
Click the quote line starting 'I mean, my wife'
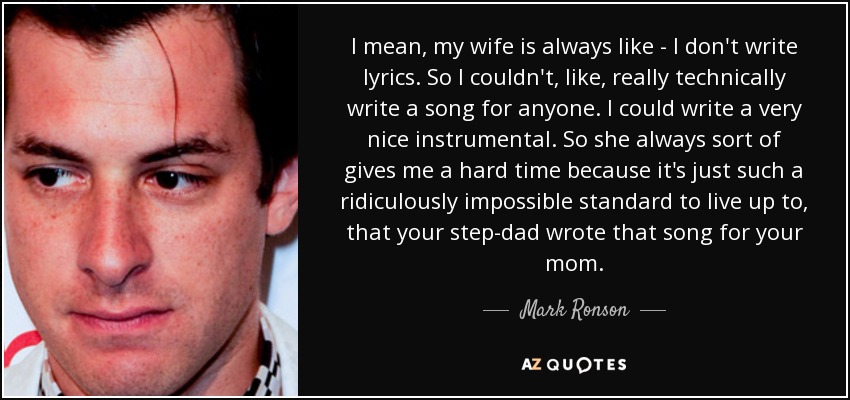pos(574,47)
